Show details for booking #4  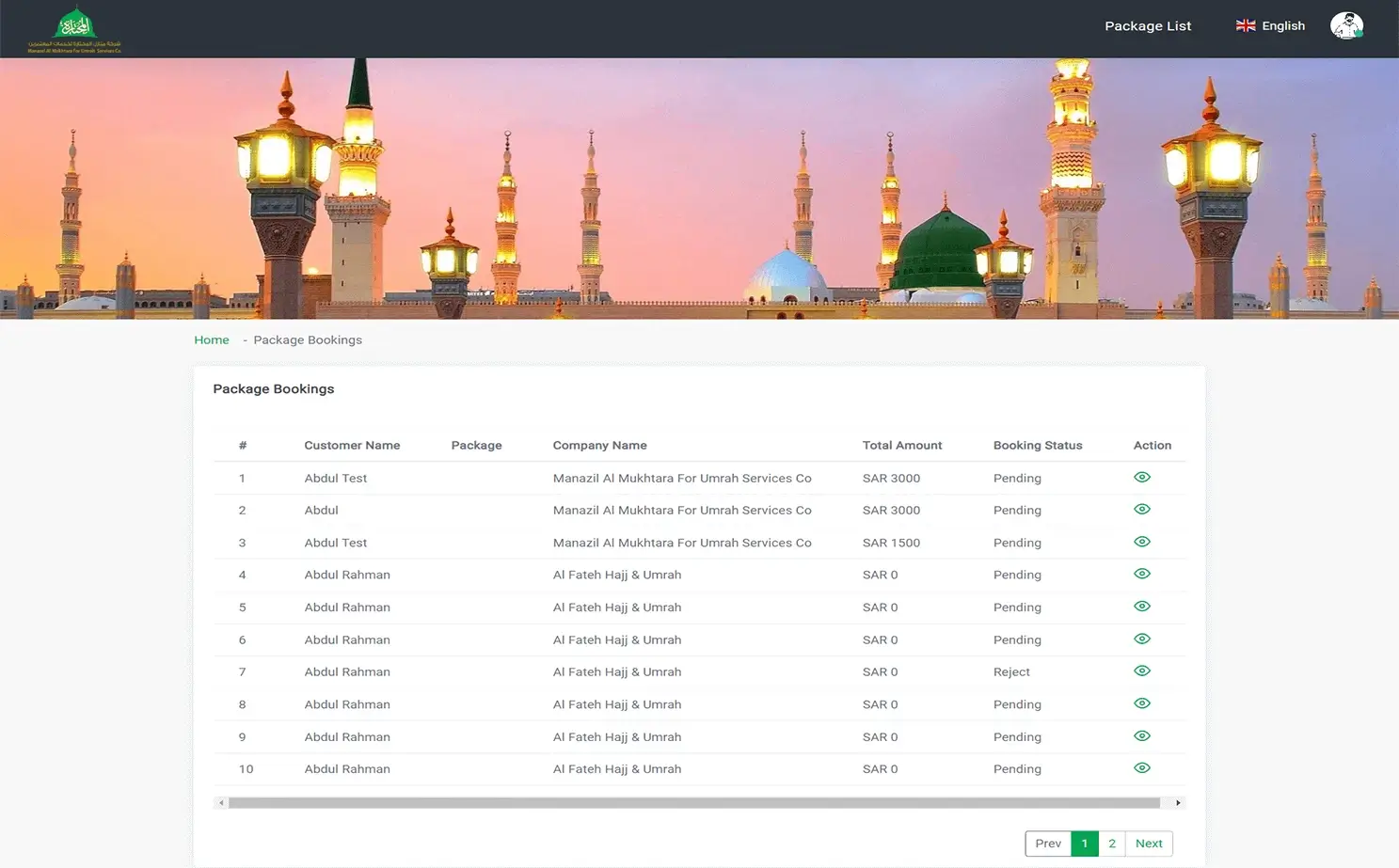pyautogui.click(x=1141, y=574)
